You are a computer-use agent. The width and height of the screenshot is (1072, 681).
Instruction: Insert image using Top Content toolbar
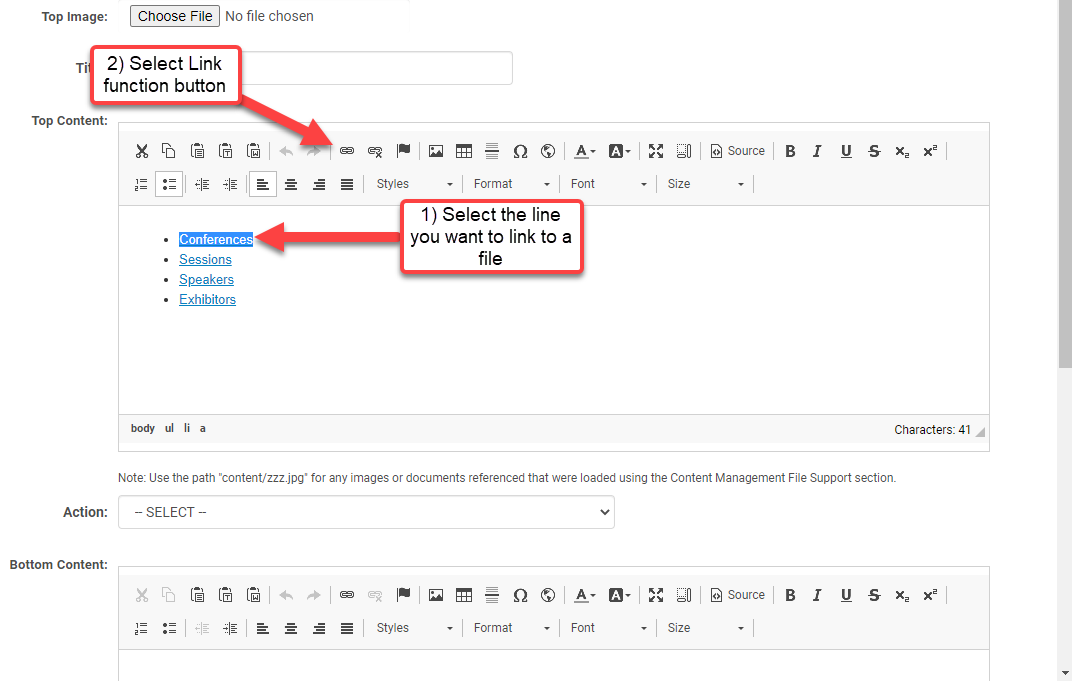(x=436, y=151)
